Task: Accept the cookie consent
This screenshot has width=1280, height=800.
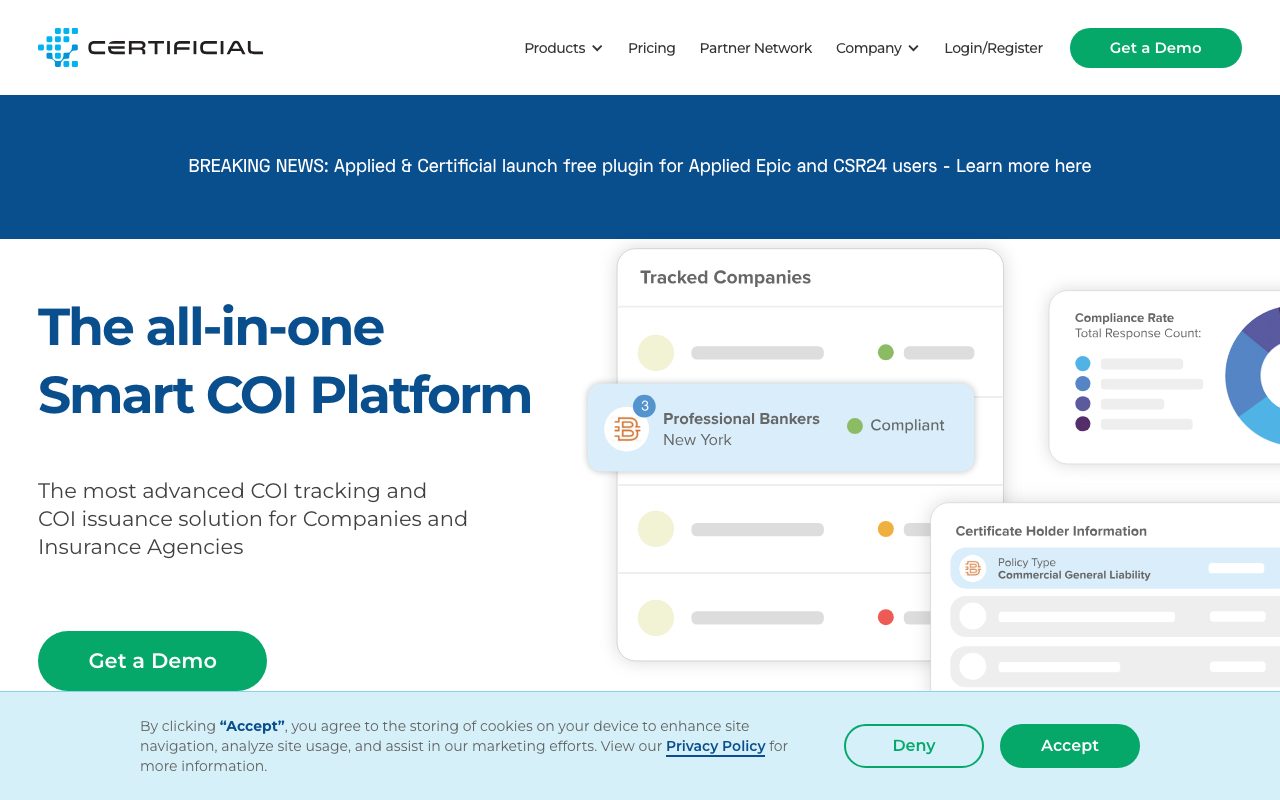Action: (x=1070, y=746)
